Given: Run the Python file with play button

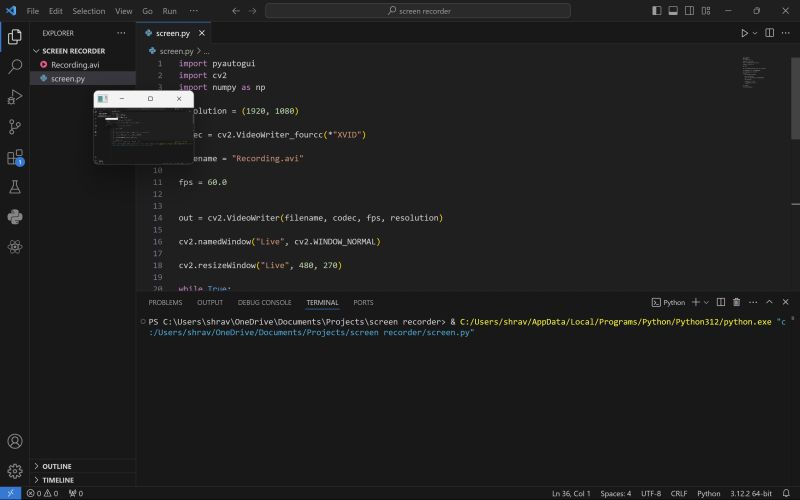Looking at the screenshot, I should coord(744,33).
